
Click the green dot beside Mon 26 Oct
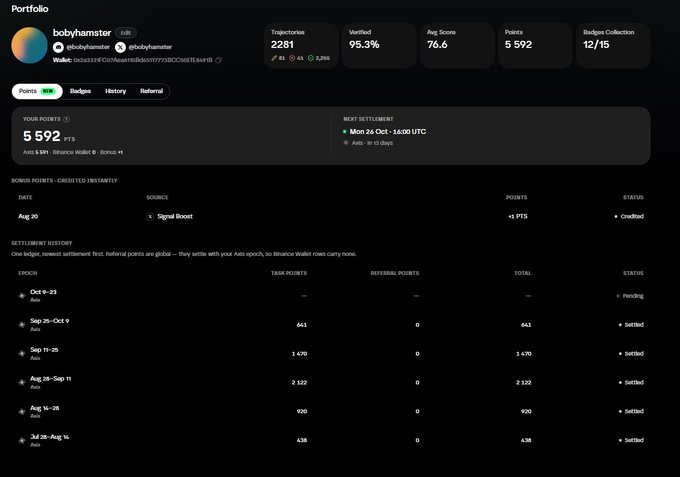(345, 131)
